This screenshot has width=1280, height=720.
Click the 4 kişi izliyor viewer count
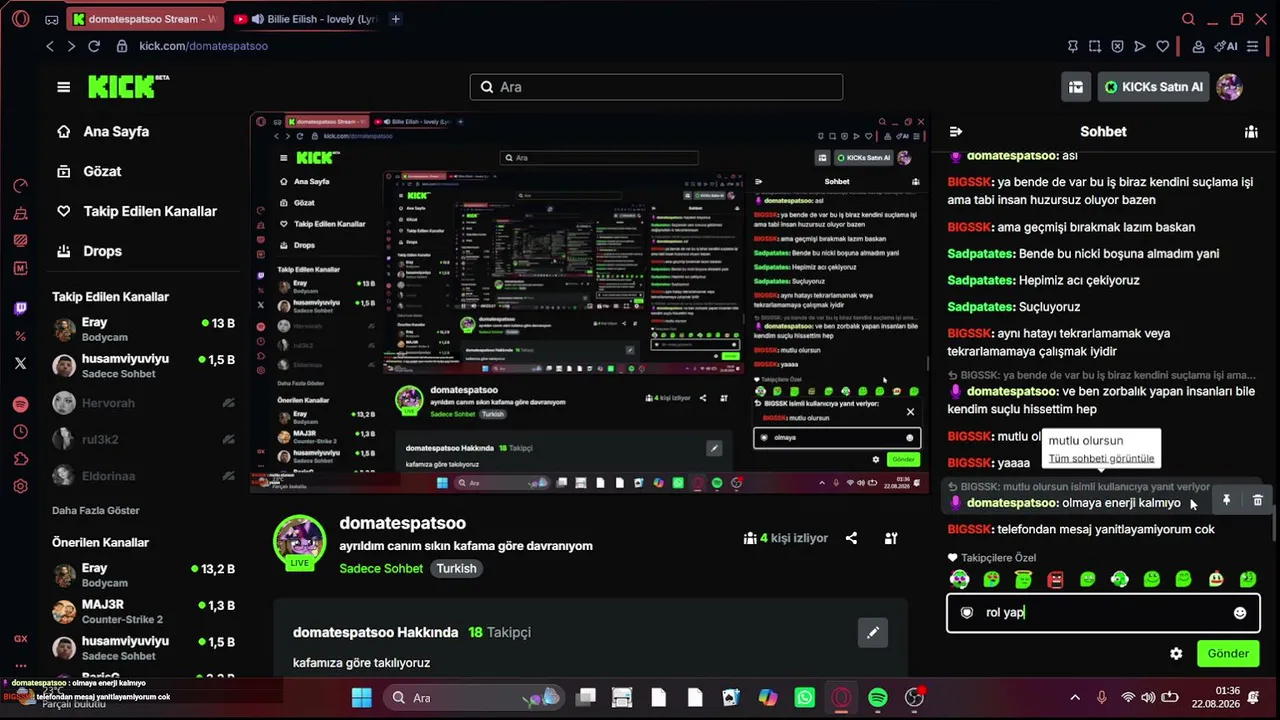[786, 538]
